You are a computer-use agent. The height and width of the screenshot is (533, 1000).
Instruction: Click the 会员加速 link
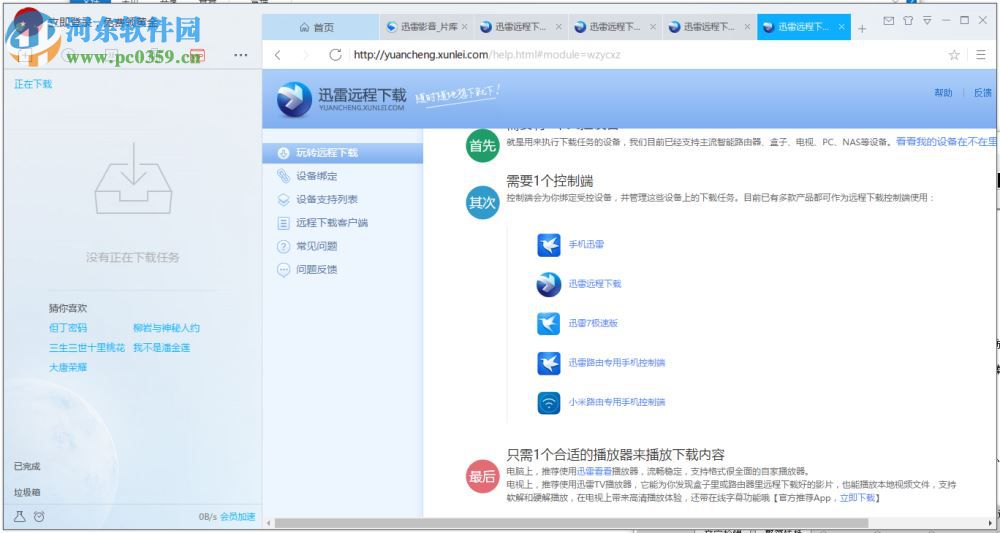coord(237,516)
